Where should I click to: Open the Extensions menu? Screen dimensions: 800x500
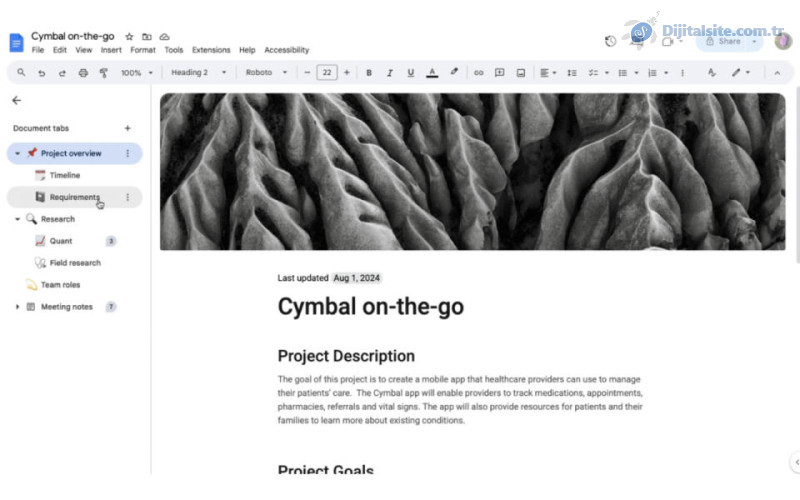click(211, 50)
